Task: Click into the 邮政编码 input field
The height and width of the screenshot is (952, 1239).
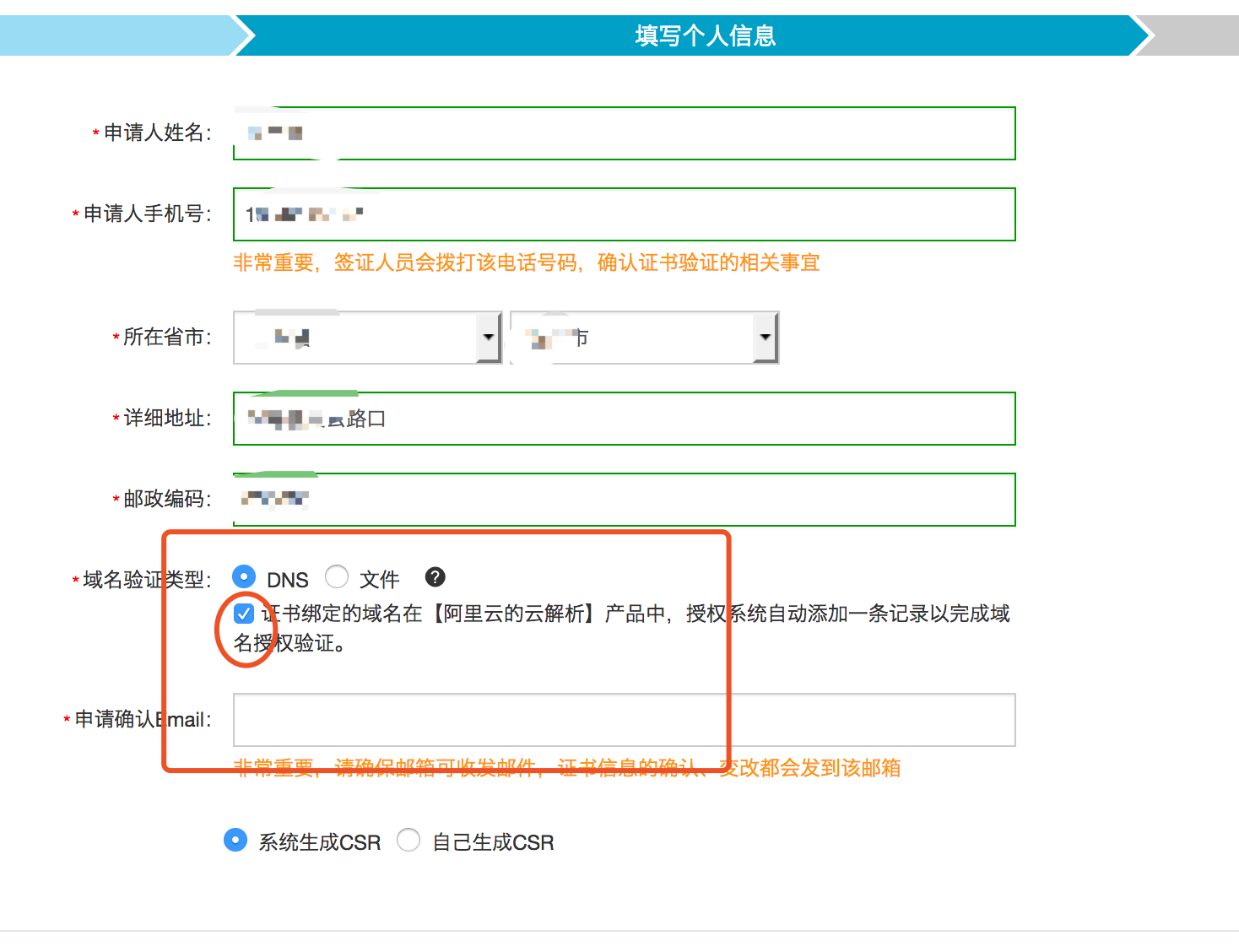Action: pyautogui.click(x=625, y=500)
